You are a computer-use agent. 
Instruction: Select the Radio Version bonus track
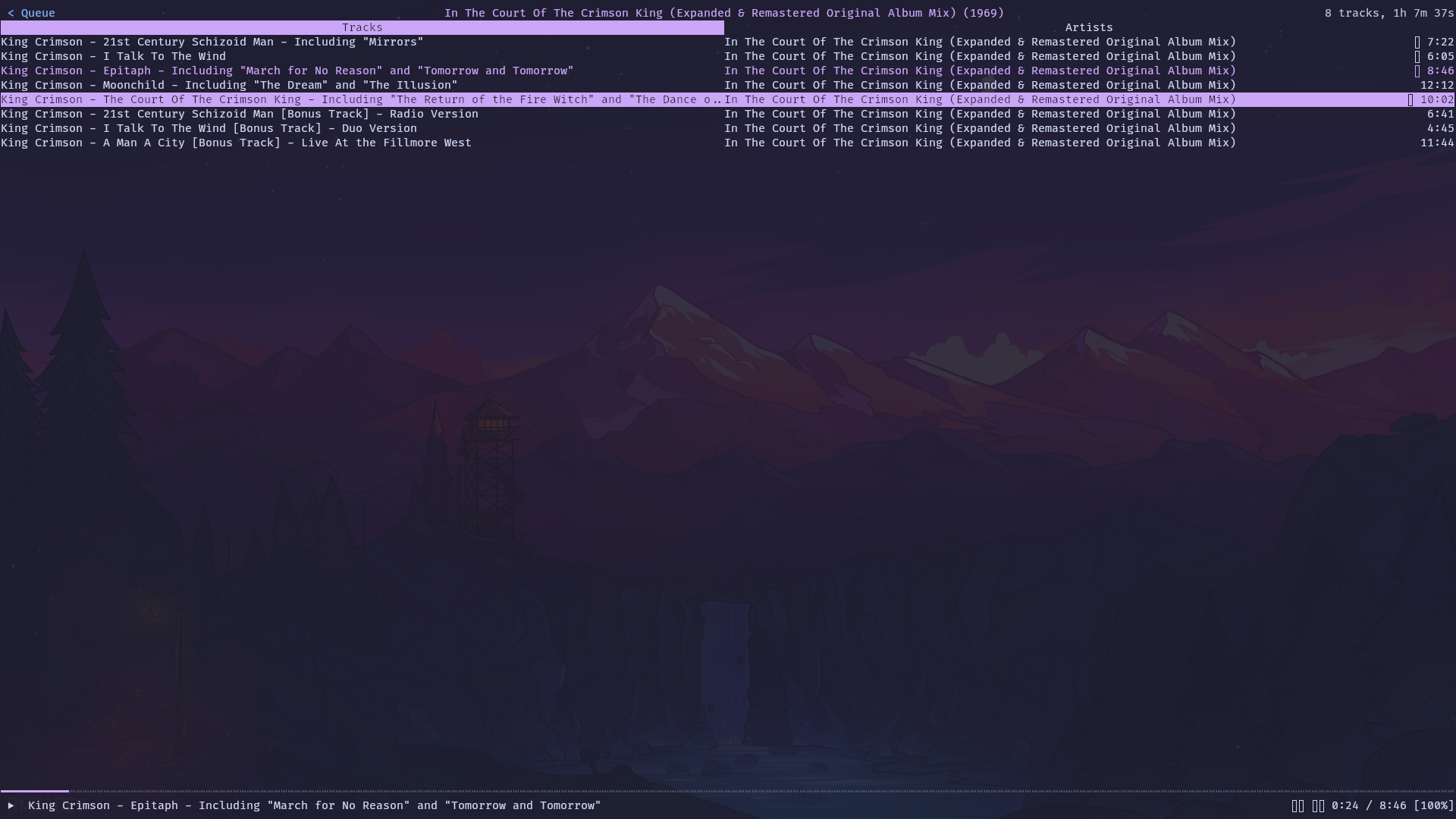pyautogui.click(x=240, y=114)
